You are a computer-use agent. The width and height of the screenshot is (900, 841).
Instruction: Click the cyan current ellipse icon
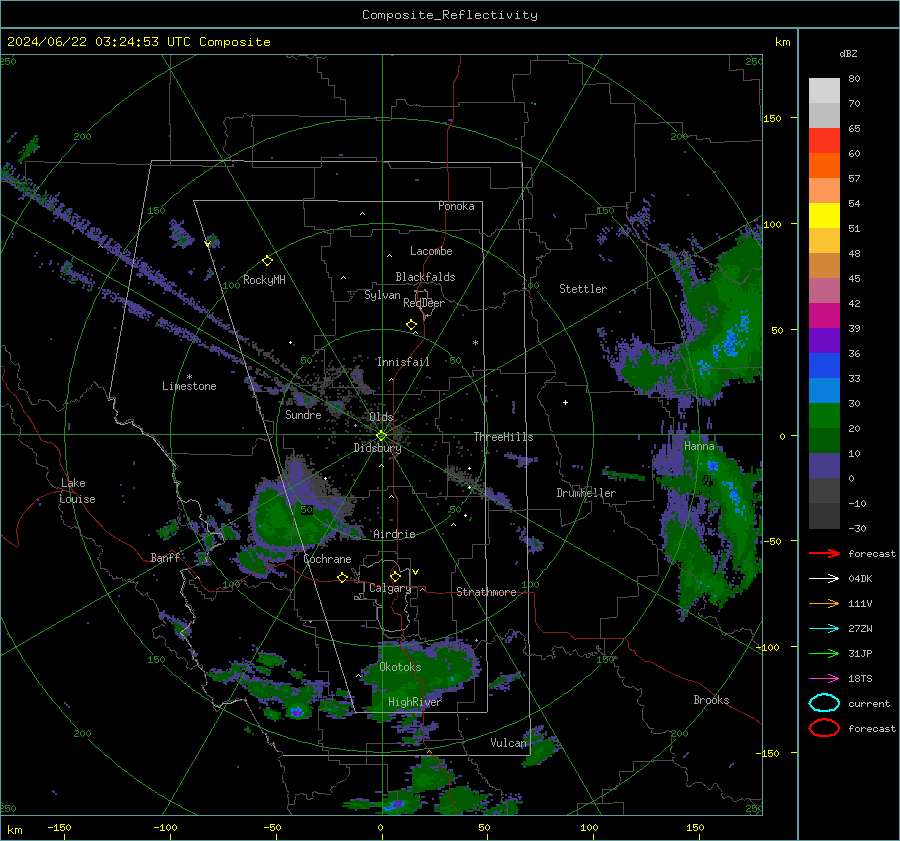click(x=824, y=703)
